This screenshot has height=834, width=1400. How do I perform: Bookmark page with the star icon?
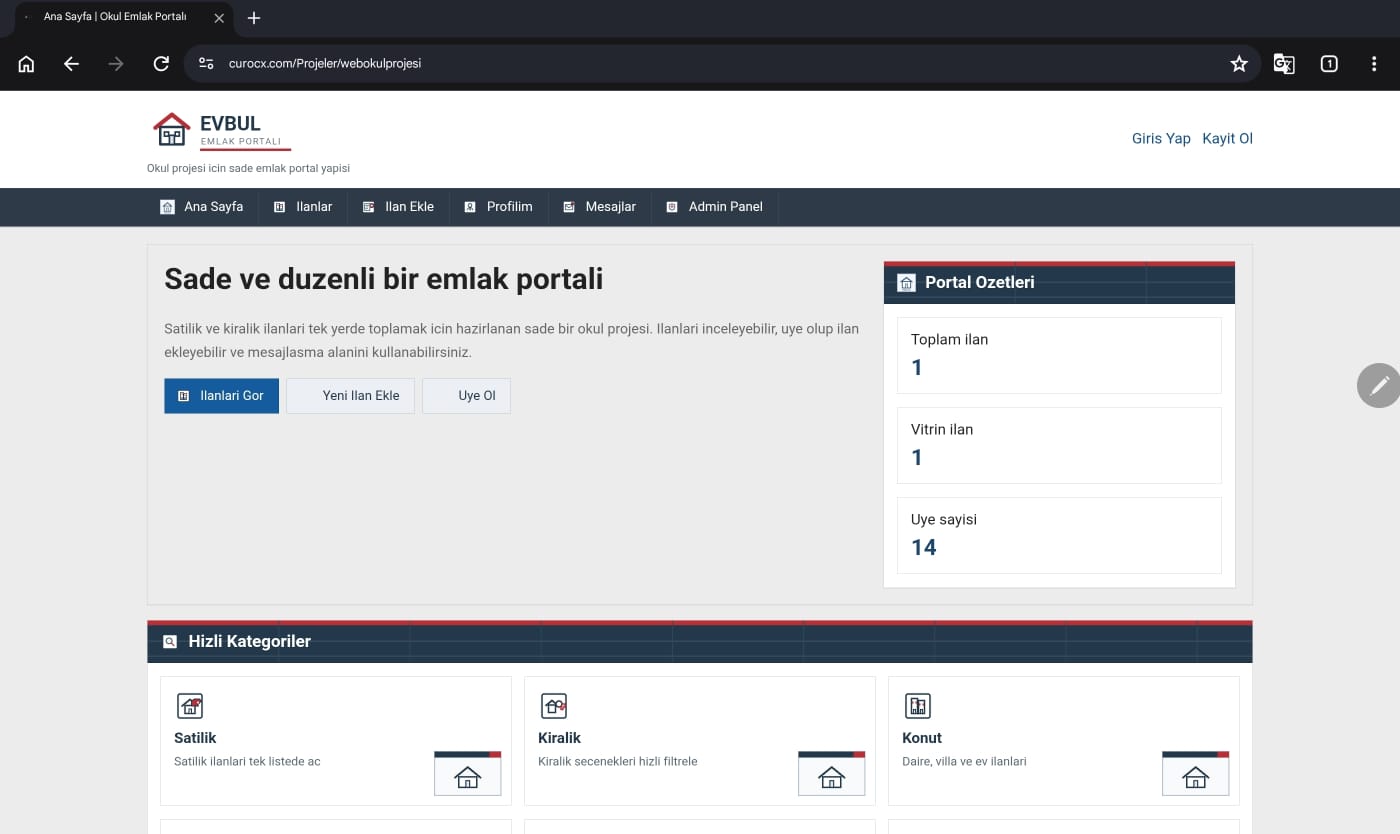pyautogui.click(x=1239, y=64)
